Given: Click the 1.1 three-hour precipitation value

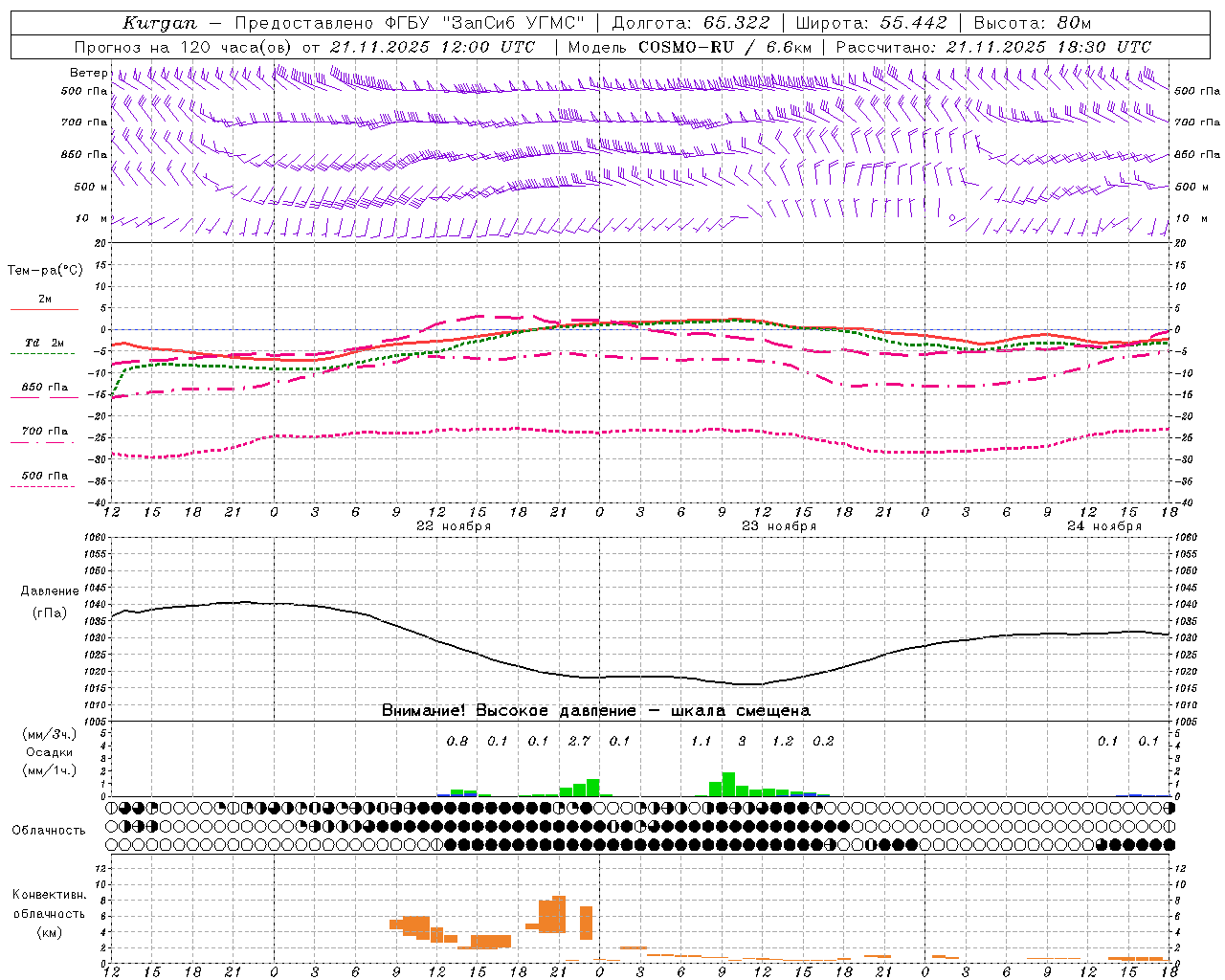Looking at the screenshot, I should tap(702, 742).
